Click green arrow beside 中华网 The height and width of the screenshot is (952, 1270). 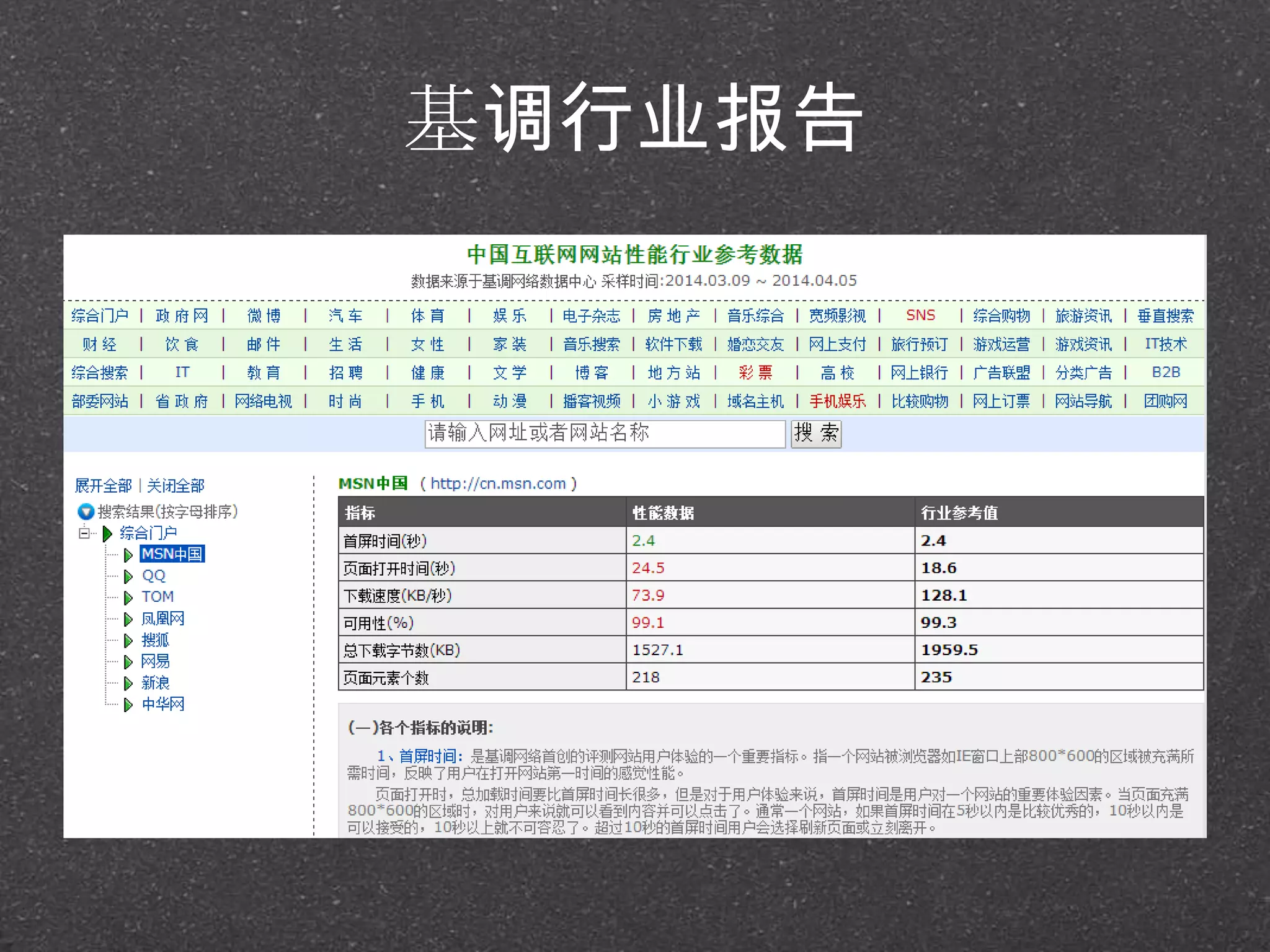(x=128, y=705)
